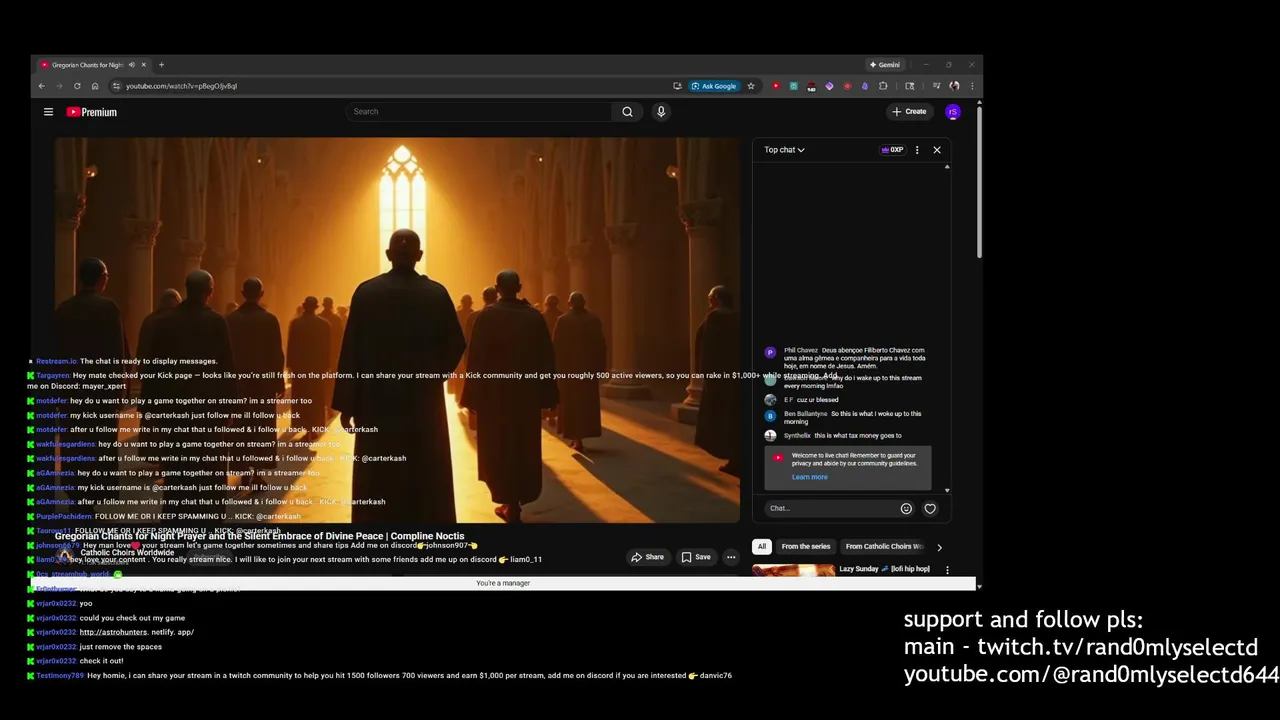
Task: Save the video to a playlist
Action: pyautogui.click(x=696, y=557)
